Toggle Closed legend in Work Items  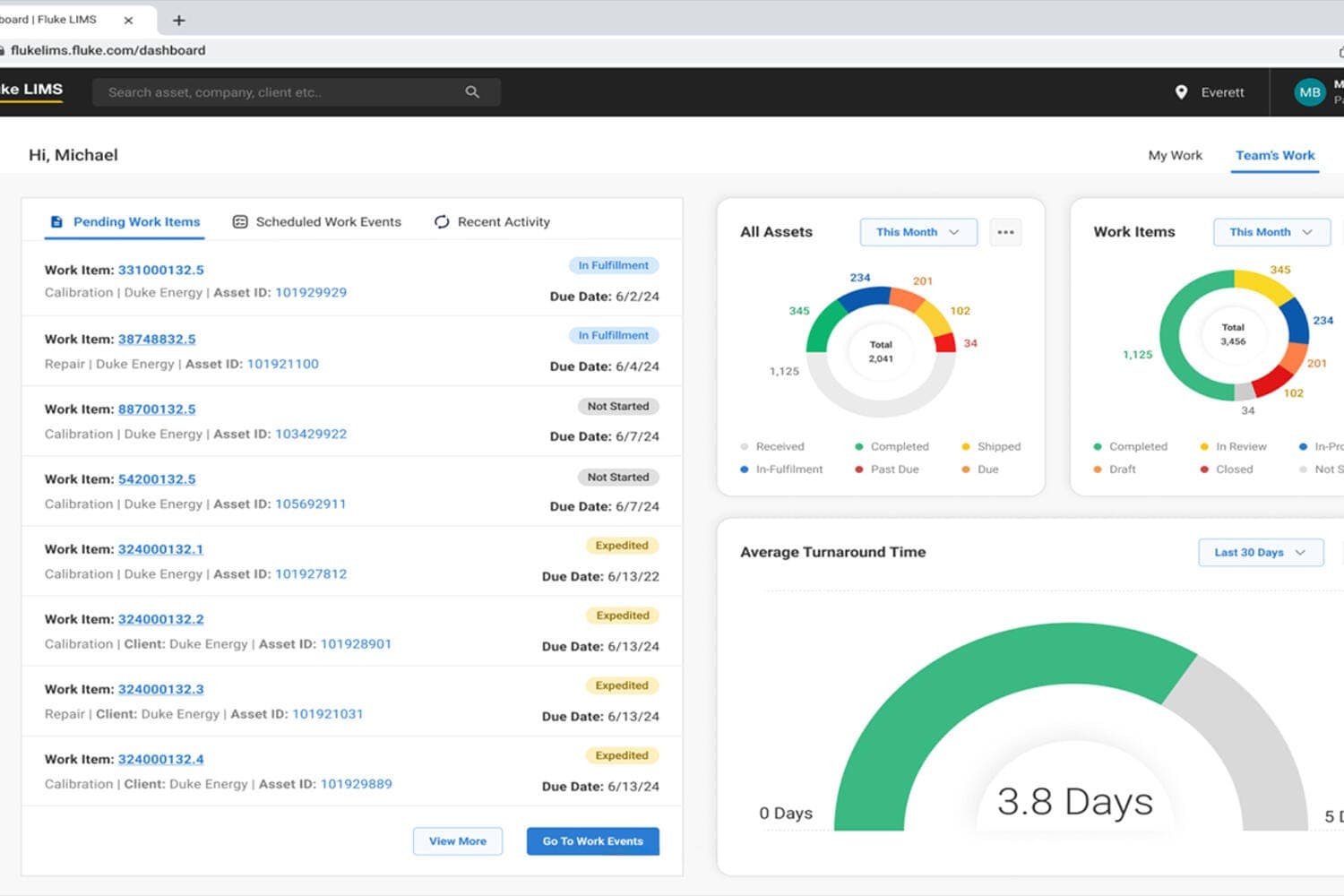pyautogui.click(x=1227, y=470)
